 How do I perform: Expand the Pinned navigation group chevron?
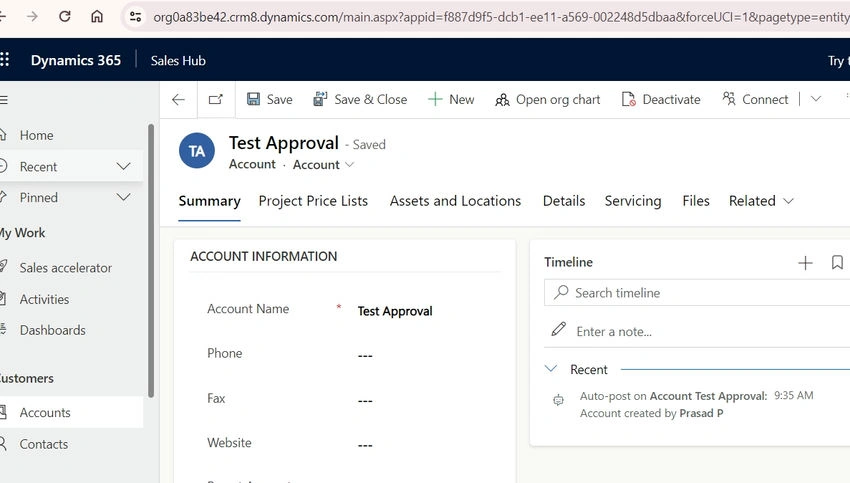point(124,197)
